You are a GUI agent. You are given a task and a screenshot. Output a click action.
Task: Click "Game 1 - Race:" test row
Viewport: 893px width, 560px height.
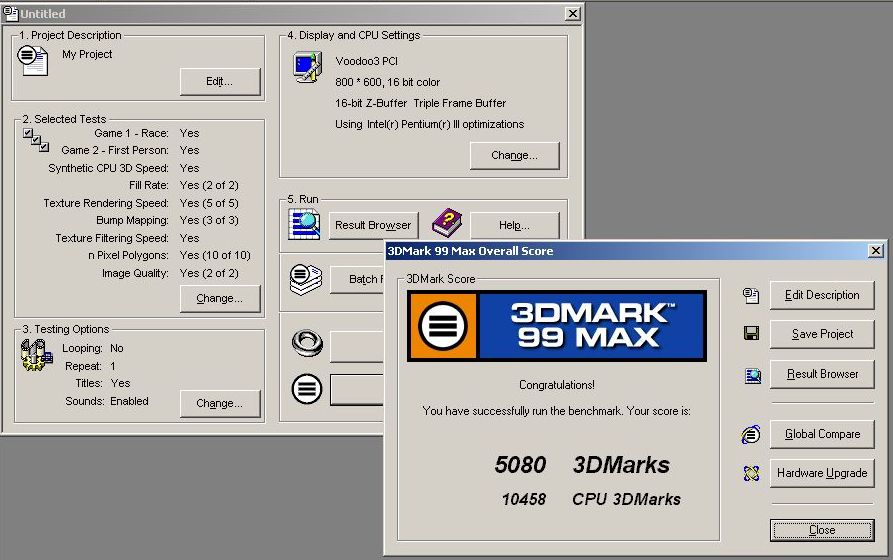(x=146, y=133)
